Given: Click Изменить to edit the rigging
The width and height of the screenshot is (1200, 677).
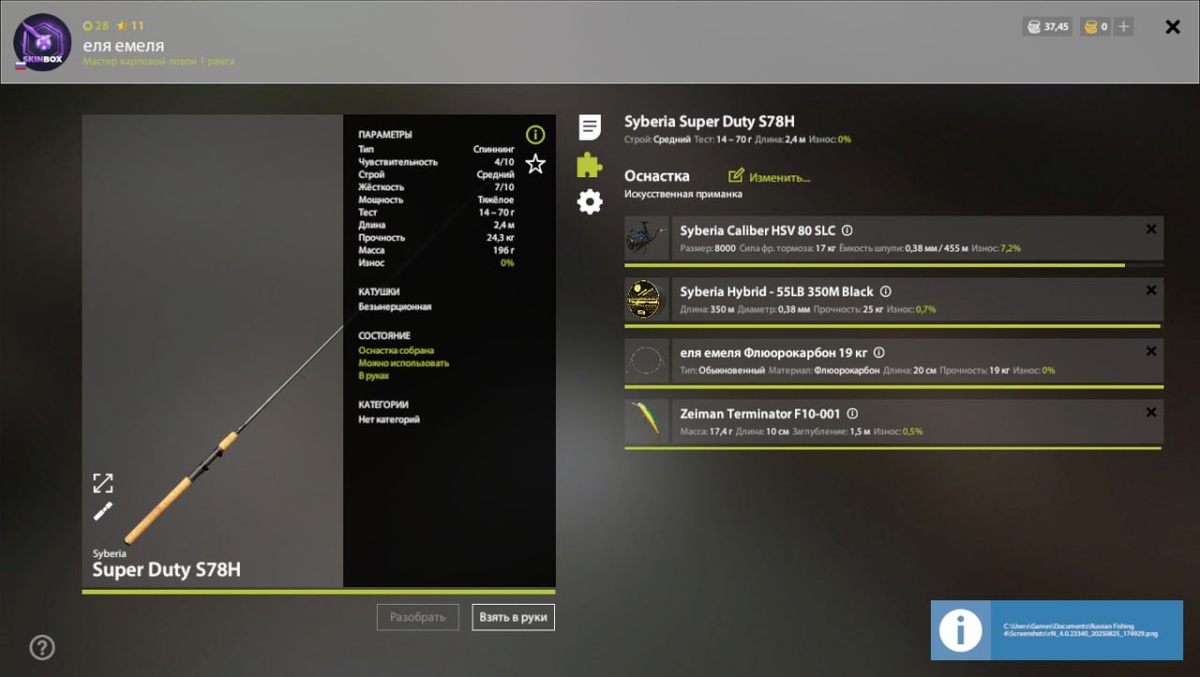Looking at the screenshot, I should [x=769, y=177].
